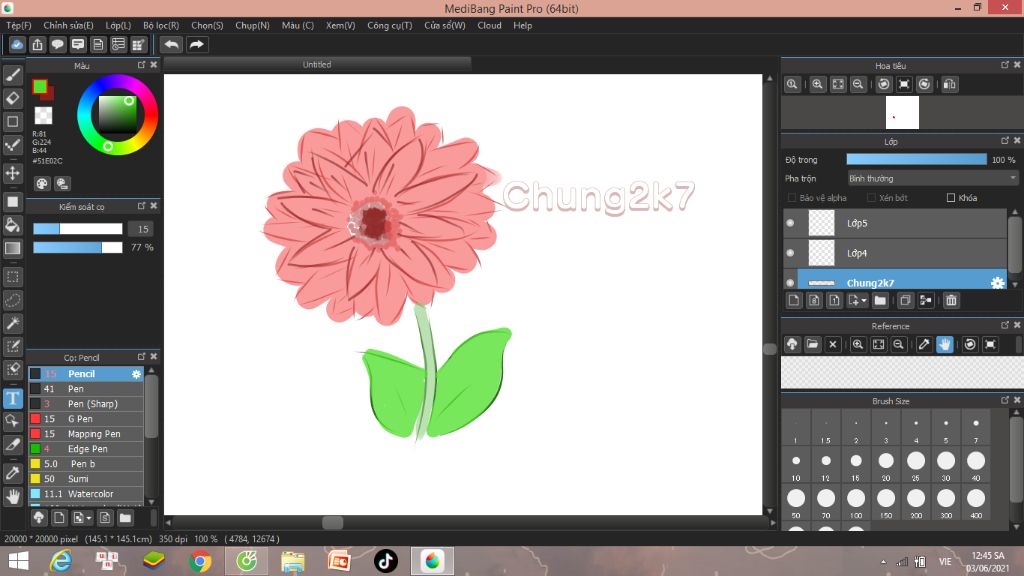Duplicate the current layer
Viewport: 1024px width, 576px height.
[x=905, y=300]
